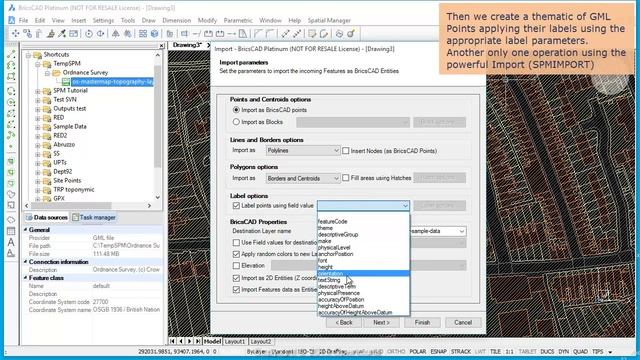Select Import as Blocks radio
The width and height of the screenshot is (640, 360).
(236, 122)
